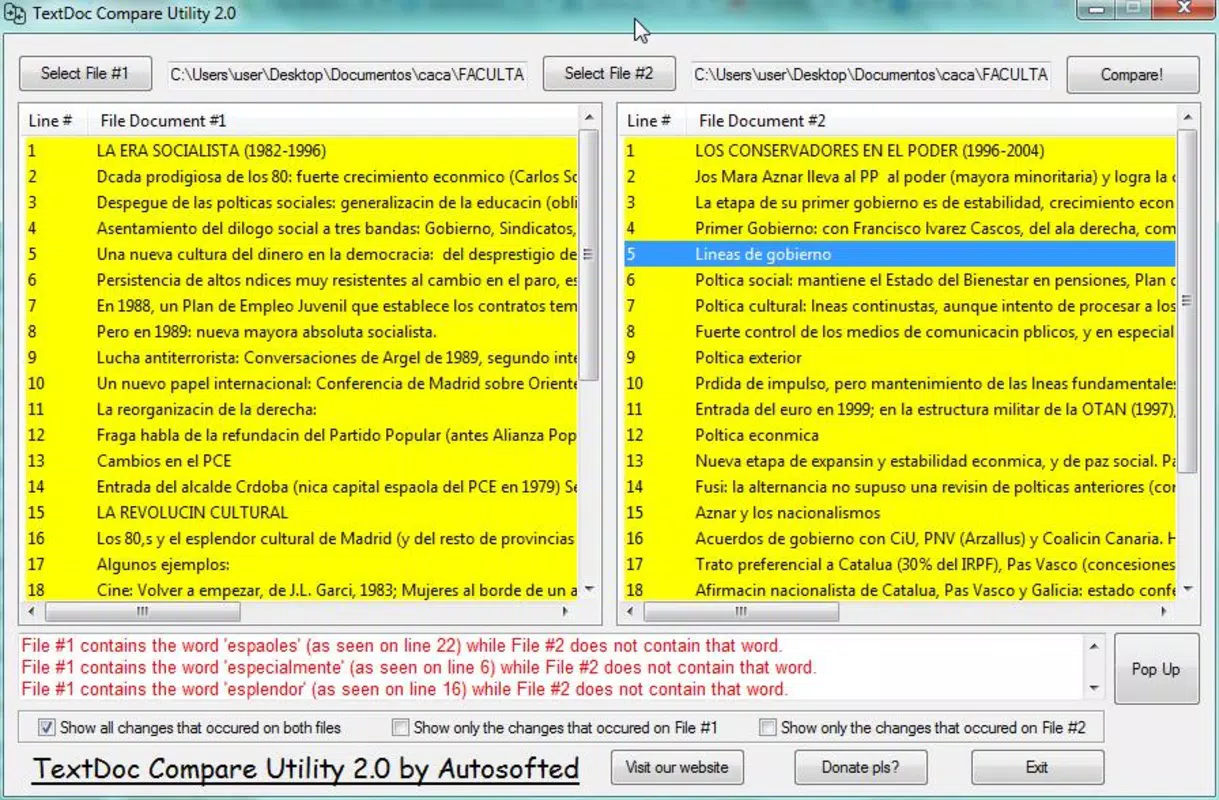Select row 'Pero en 1989: nueva mayora absoluta socialista.'
This screenshot has width=1219, height=800.
coord(300,331)
